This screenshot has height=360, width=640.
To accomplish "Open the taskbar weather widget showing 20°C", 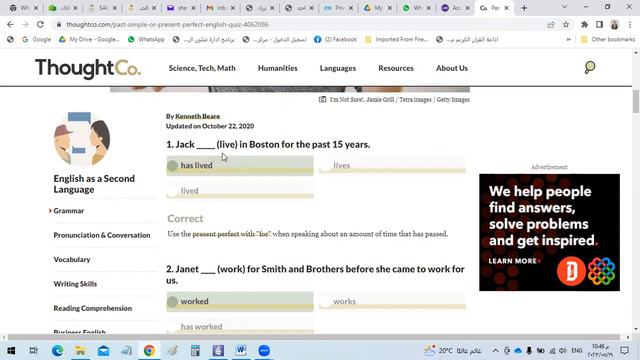I will (453, 351).
